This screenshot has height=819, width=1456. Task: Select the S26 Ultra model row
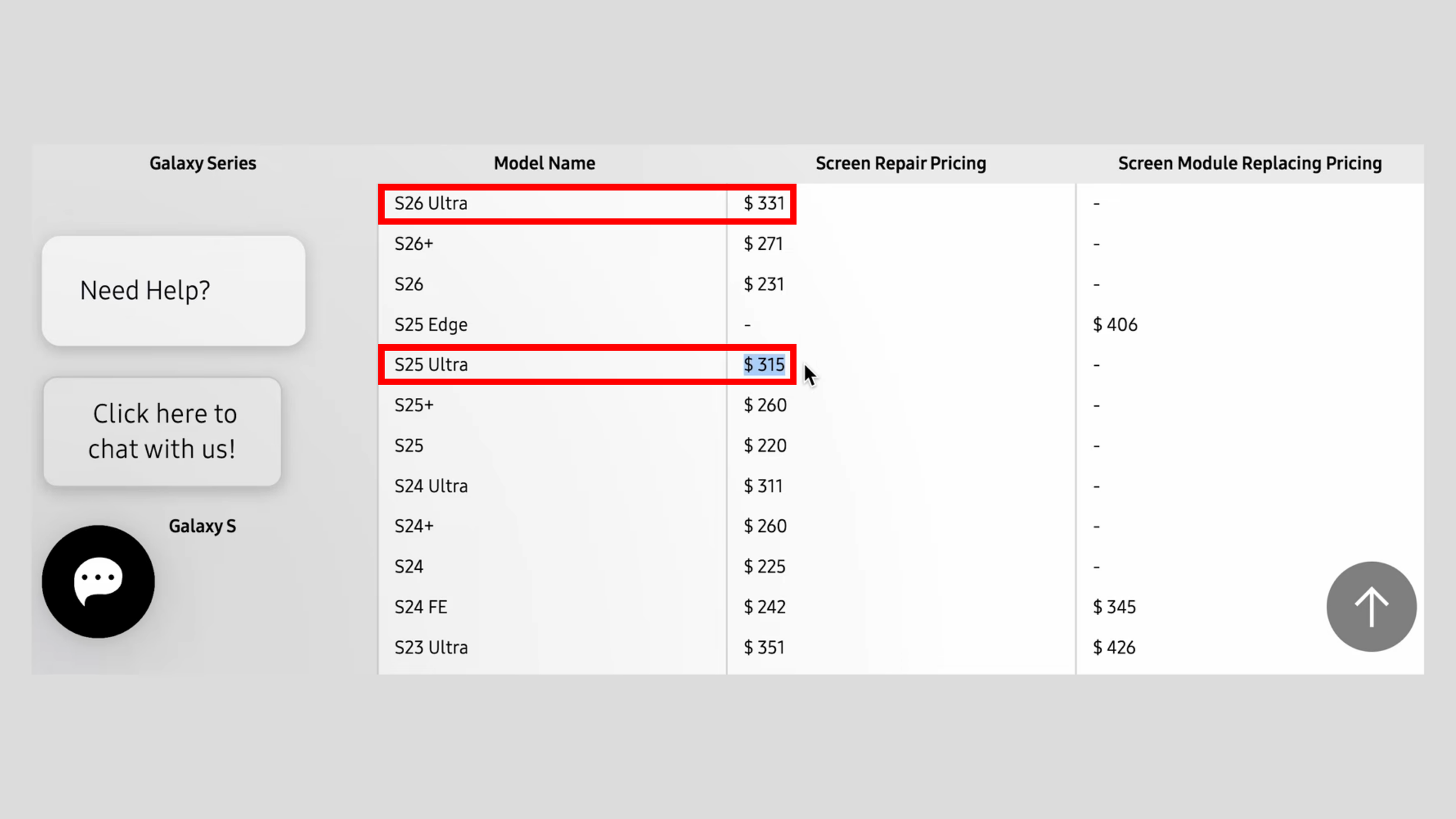click(x=430, y=203)
